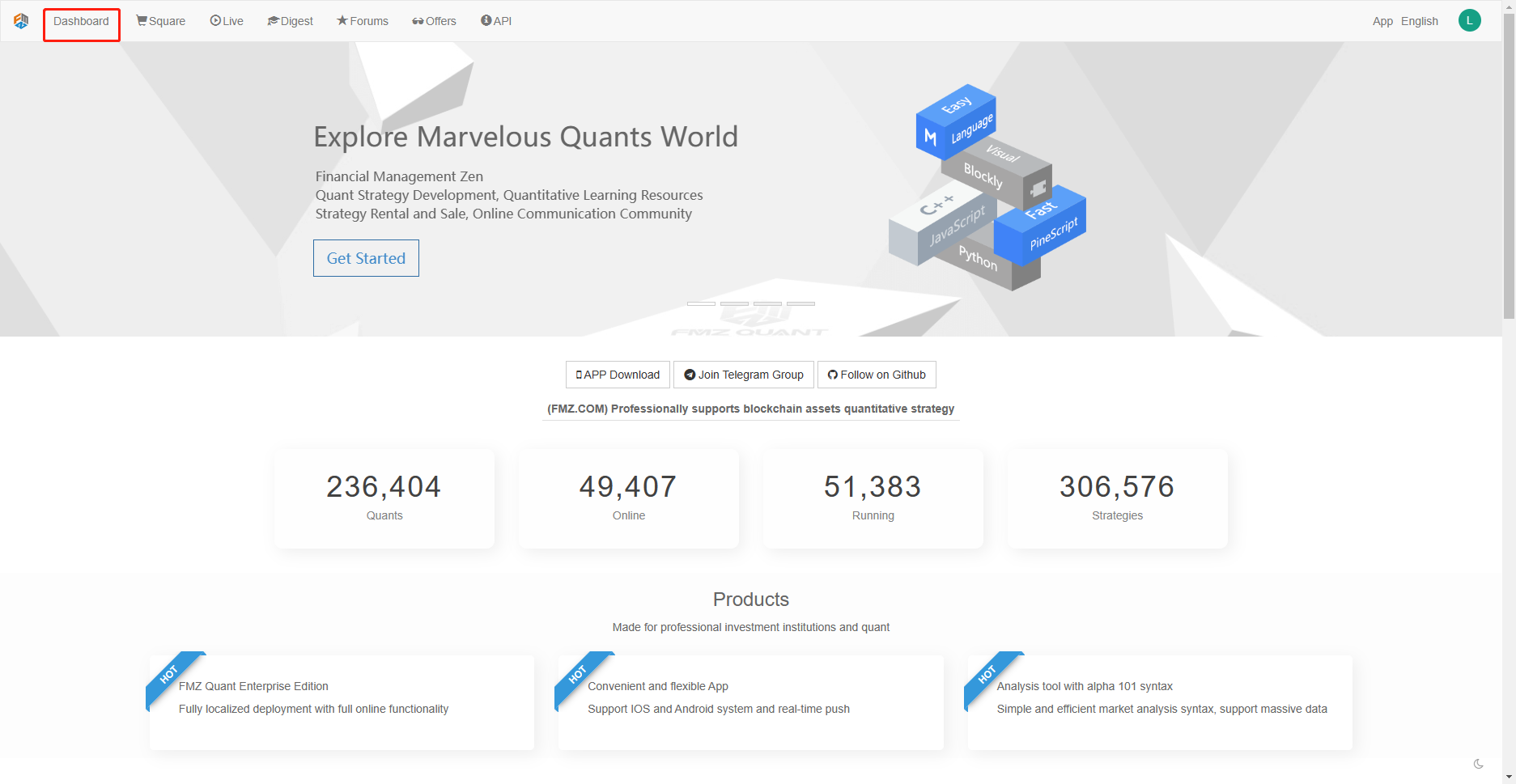Open the Offers page
This screenshot has width=1516, height=784.
434,21
